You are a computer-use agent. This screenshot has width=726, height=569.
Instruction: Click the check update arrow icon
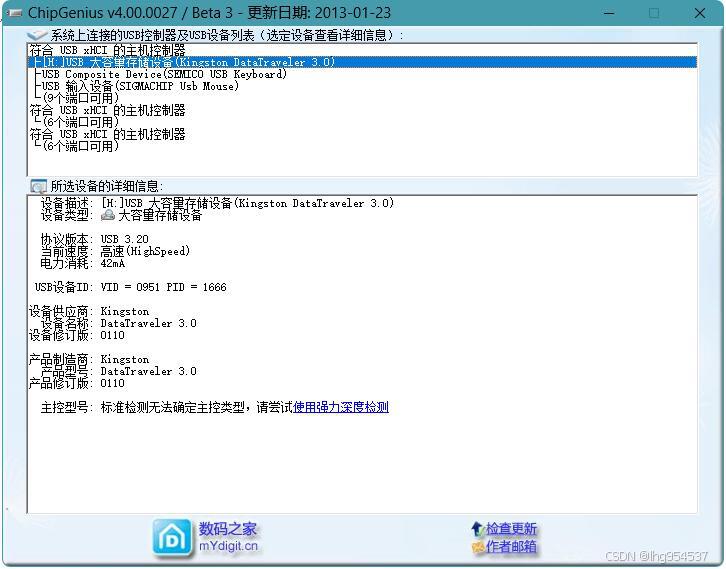point(477,529)
